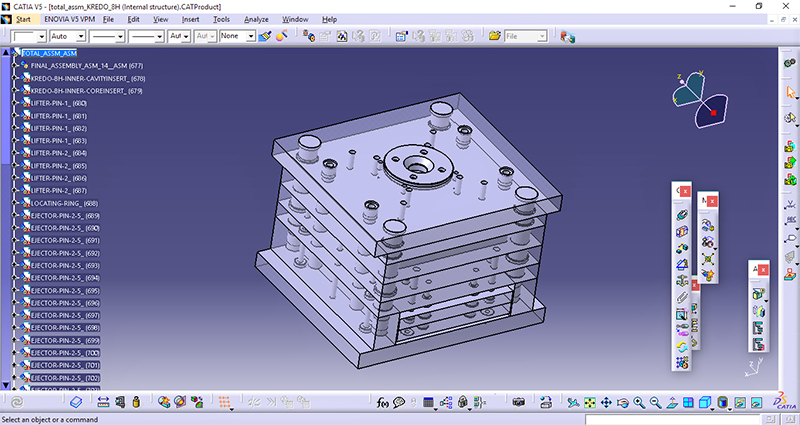800x425 pixels.
Task: Click the Fix Component anchor icon
Action: 682,281
